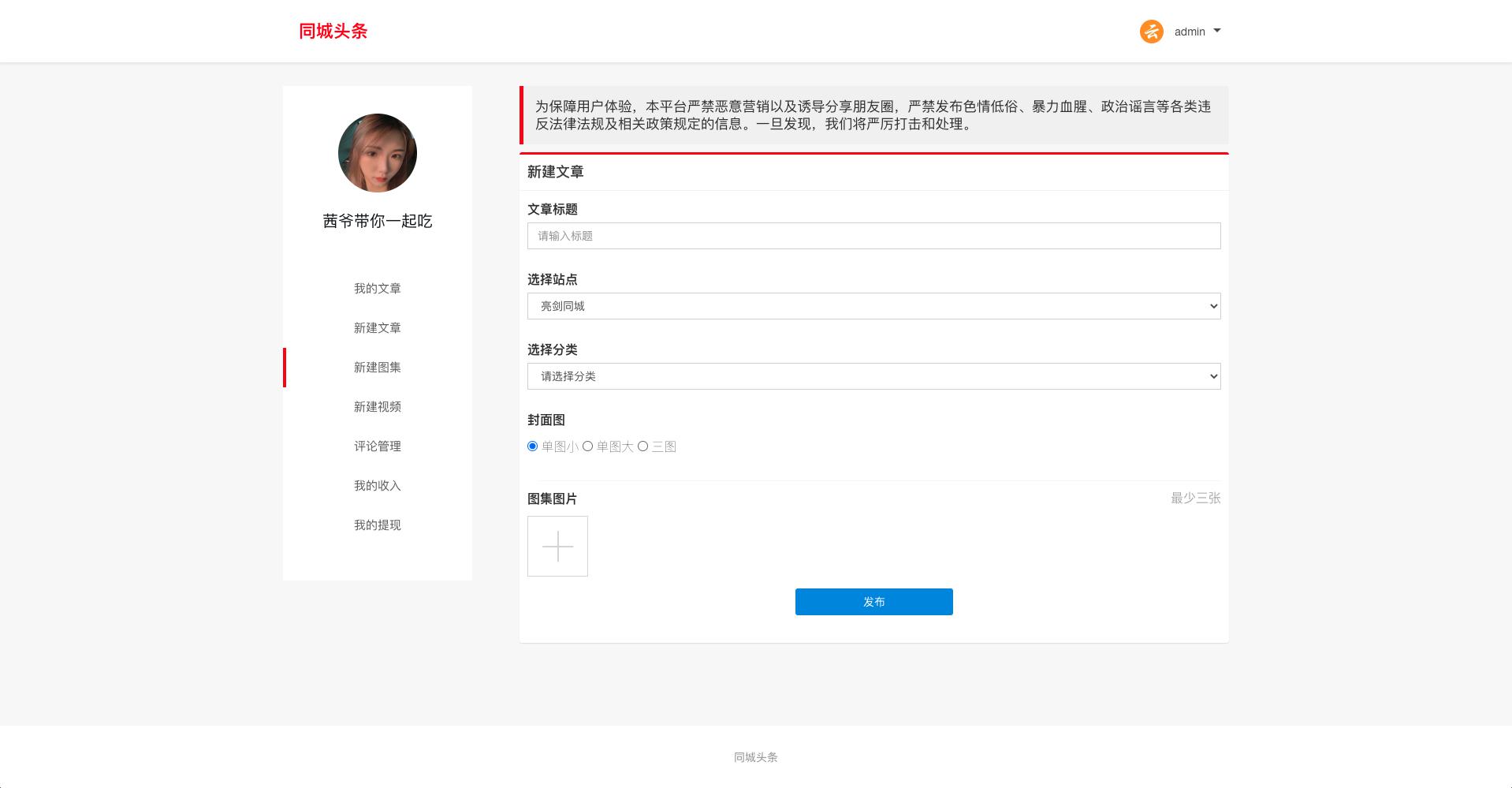This screenshot has width=1512, height=788.
Task: Select the 单图大 cover option
Action: 588,446
